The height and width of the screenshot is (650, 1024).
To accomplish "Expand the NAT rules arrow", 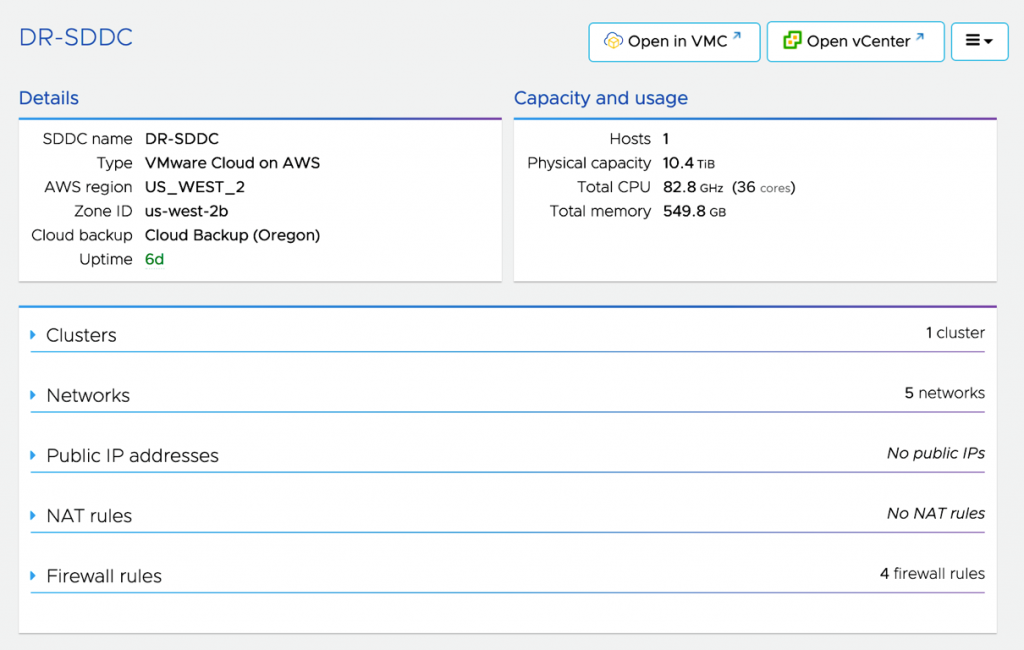I will tap(33, 516).
